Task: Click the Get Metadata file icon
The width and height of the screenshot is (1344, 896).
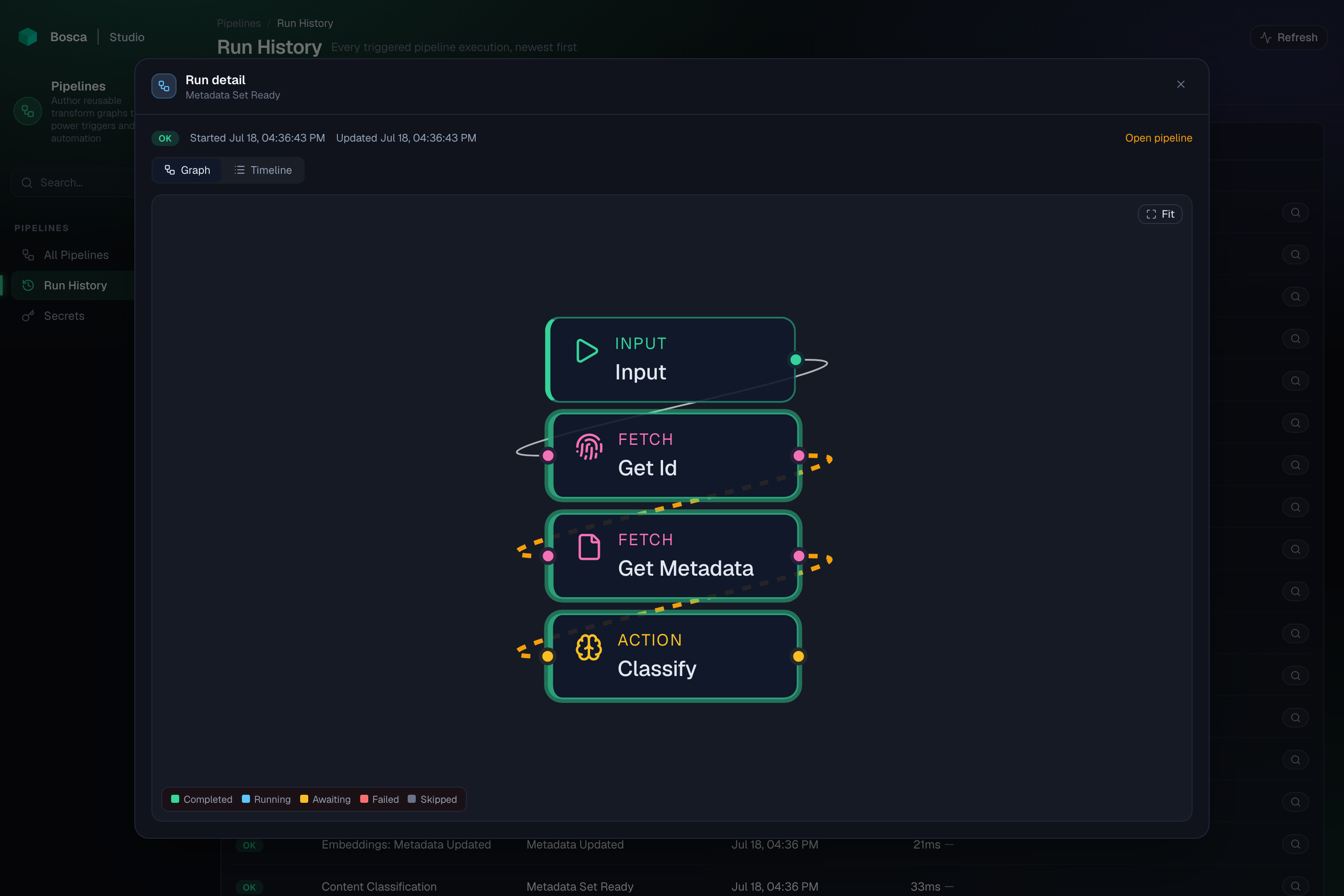Action: point(589,547)
